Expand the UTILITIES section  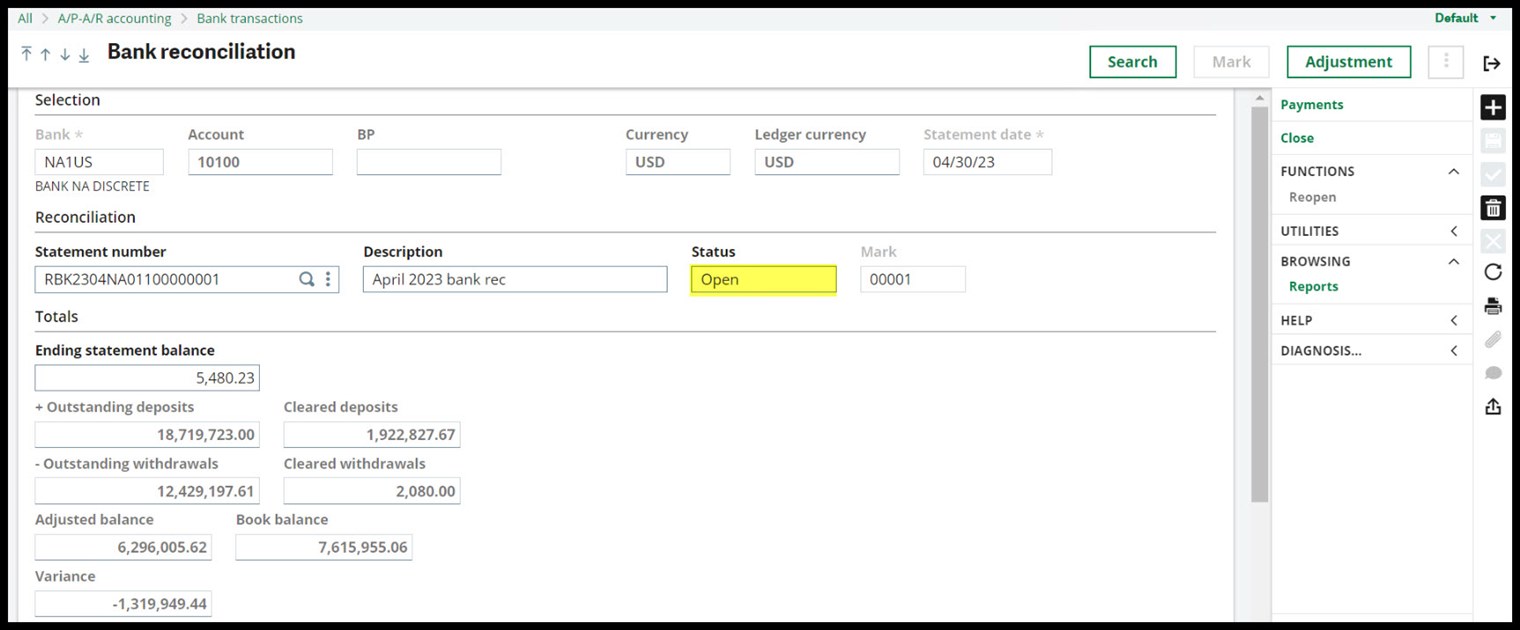(x=1455, y=230)
